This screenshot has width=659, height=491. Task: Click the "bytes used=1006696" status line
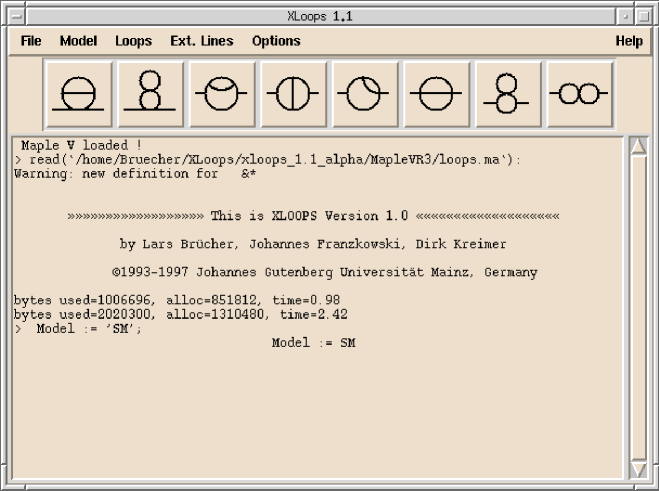(177, 300)
